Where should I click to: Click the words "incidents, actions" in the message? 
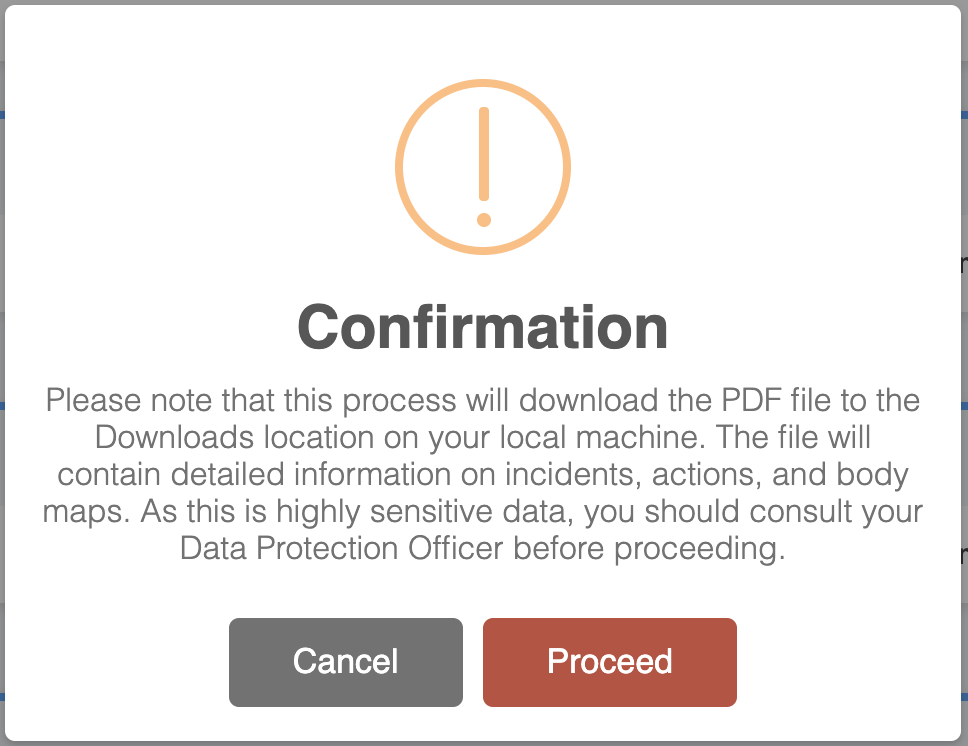pyautogui.click(x=633, y=474)
